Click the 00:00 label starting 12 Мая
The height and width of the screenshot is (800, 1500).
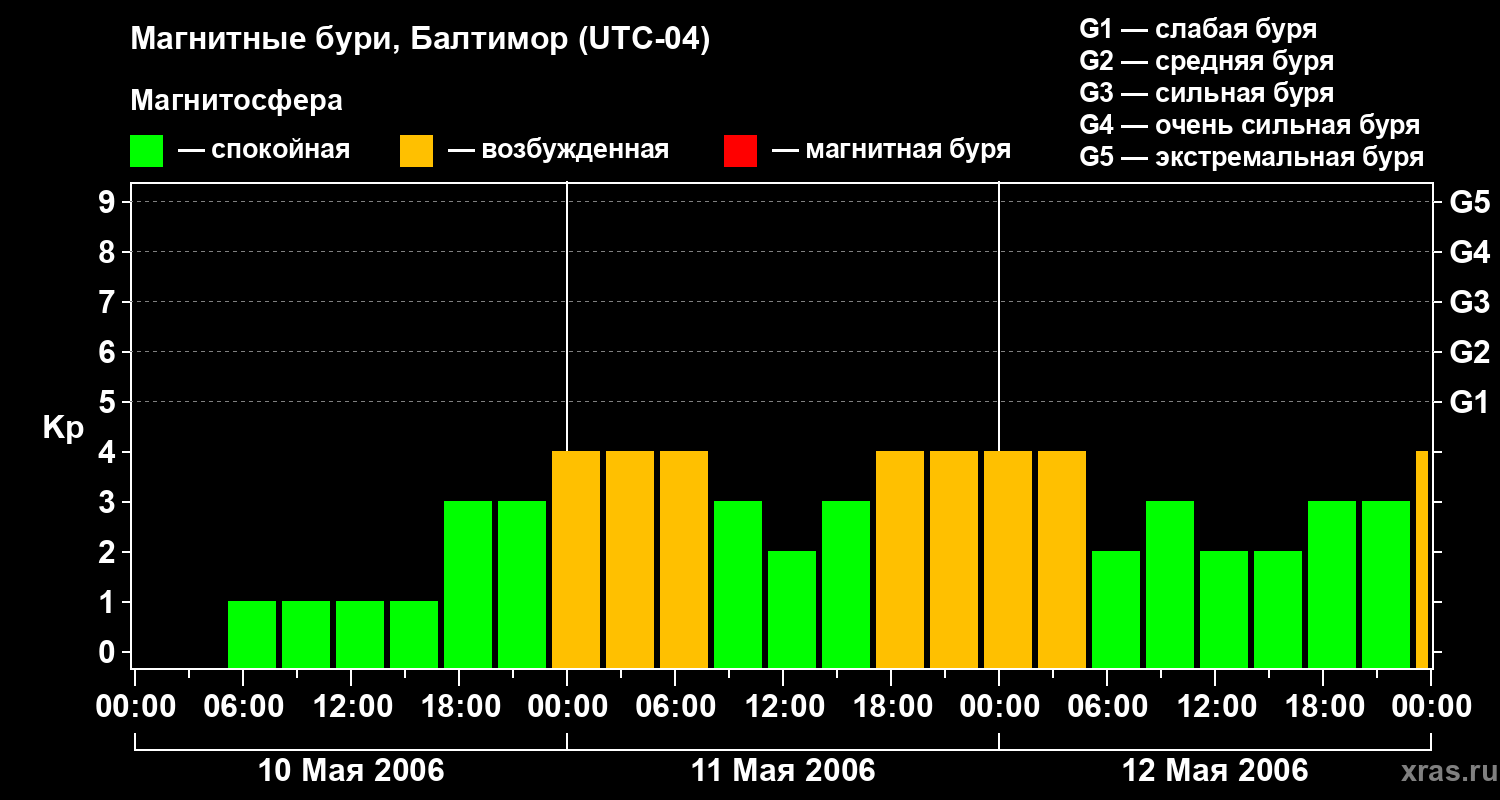pyautogui.click(x=999, y=707)
